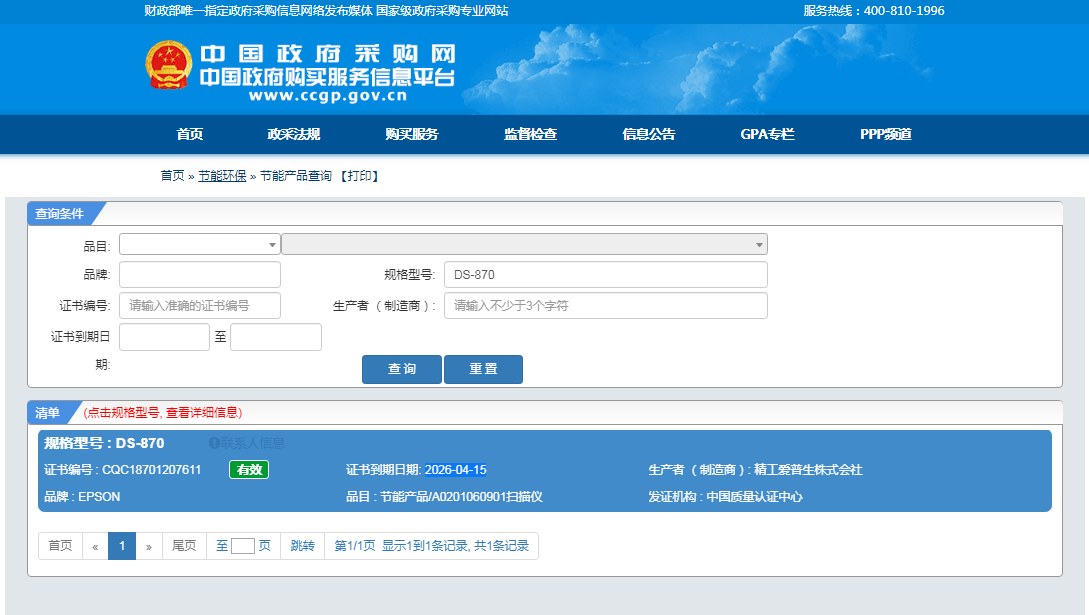Open the 购买服务 navigation item
Screen dimensions: 1089x615
click(412, 134)
